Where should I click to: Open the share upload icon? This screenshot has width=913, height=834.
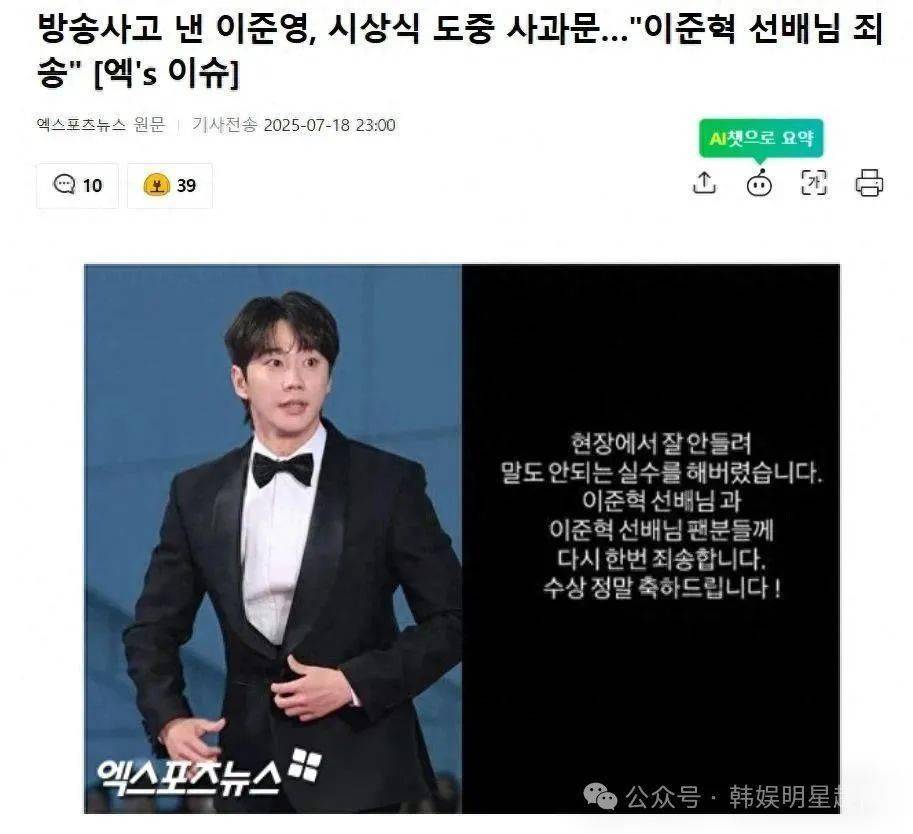705,182
